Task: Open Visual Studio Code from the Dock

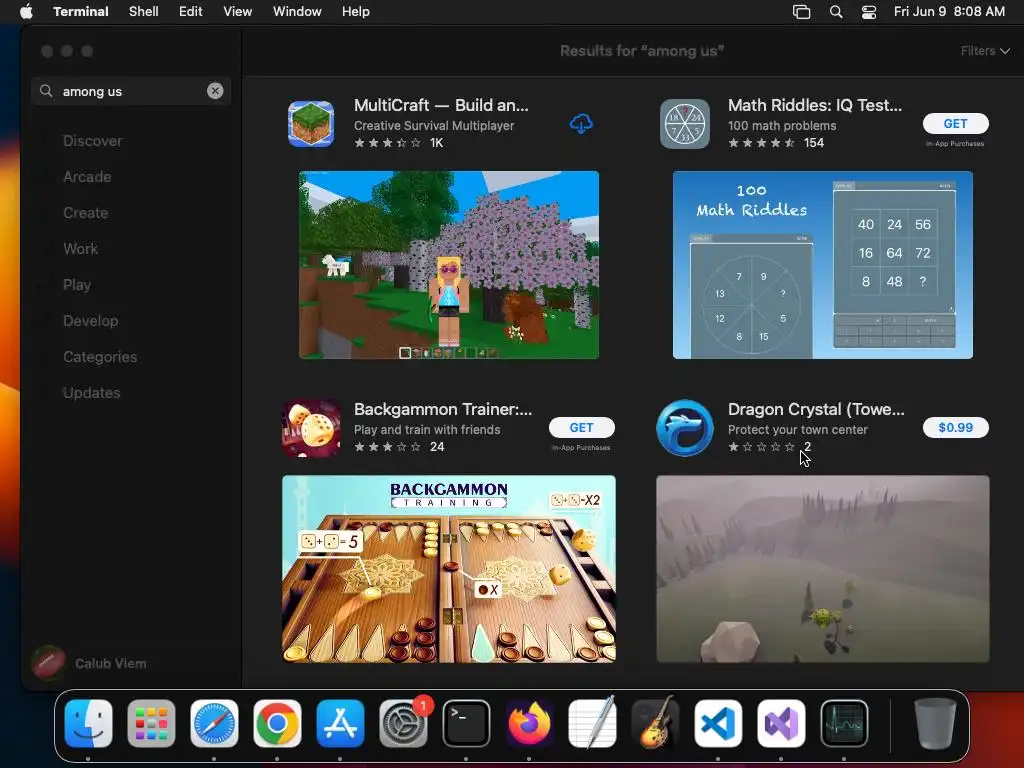Action: [x=718, y=724]
